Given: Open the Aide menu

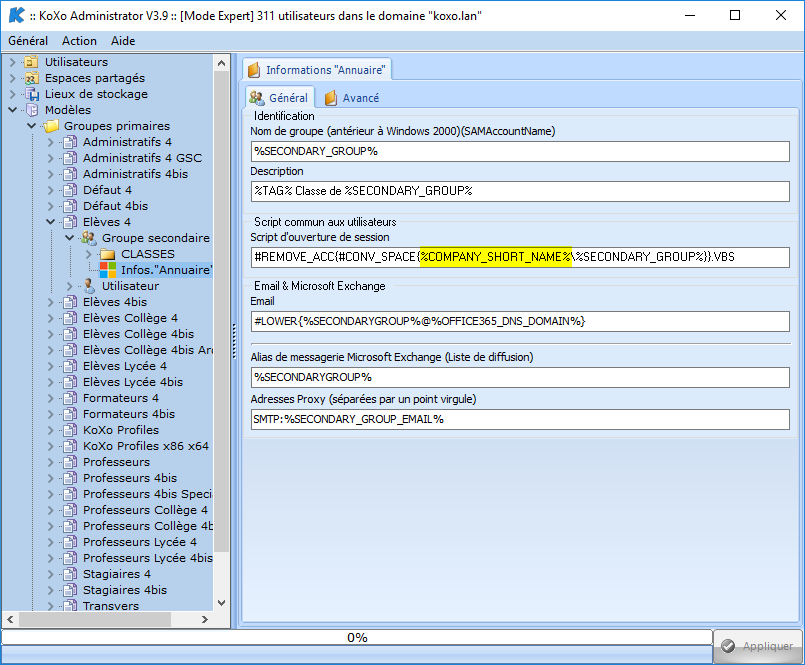Looking at the screenshot, I should point(123,41).
